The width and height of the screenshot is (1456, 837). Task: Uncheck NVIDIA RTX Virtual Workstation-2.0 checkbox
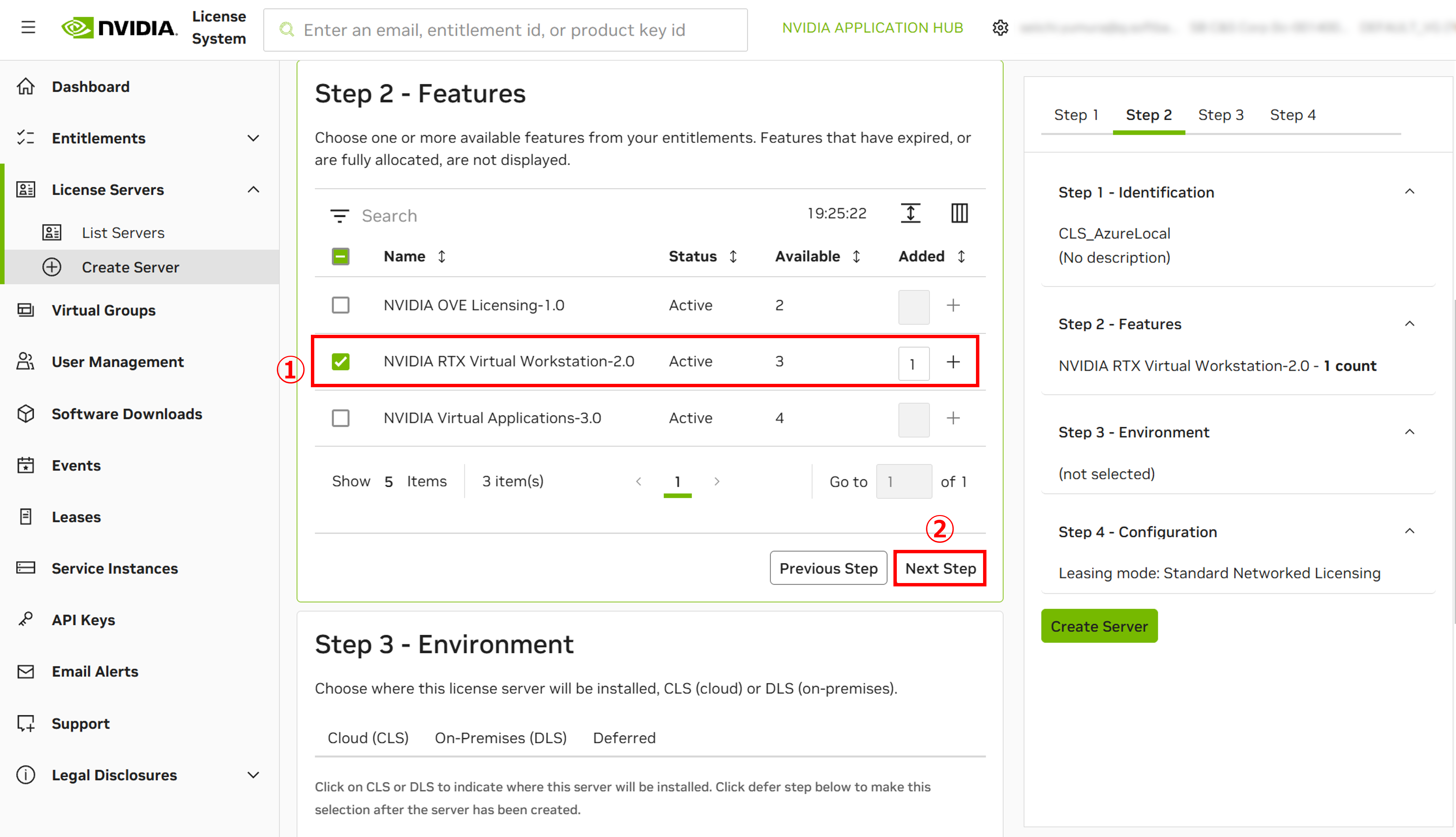[x=340, y=362]
